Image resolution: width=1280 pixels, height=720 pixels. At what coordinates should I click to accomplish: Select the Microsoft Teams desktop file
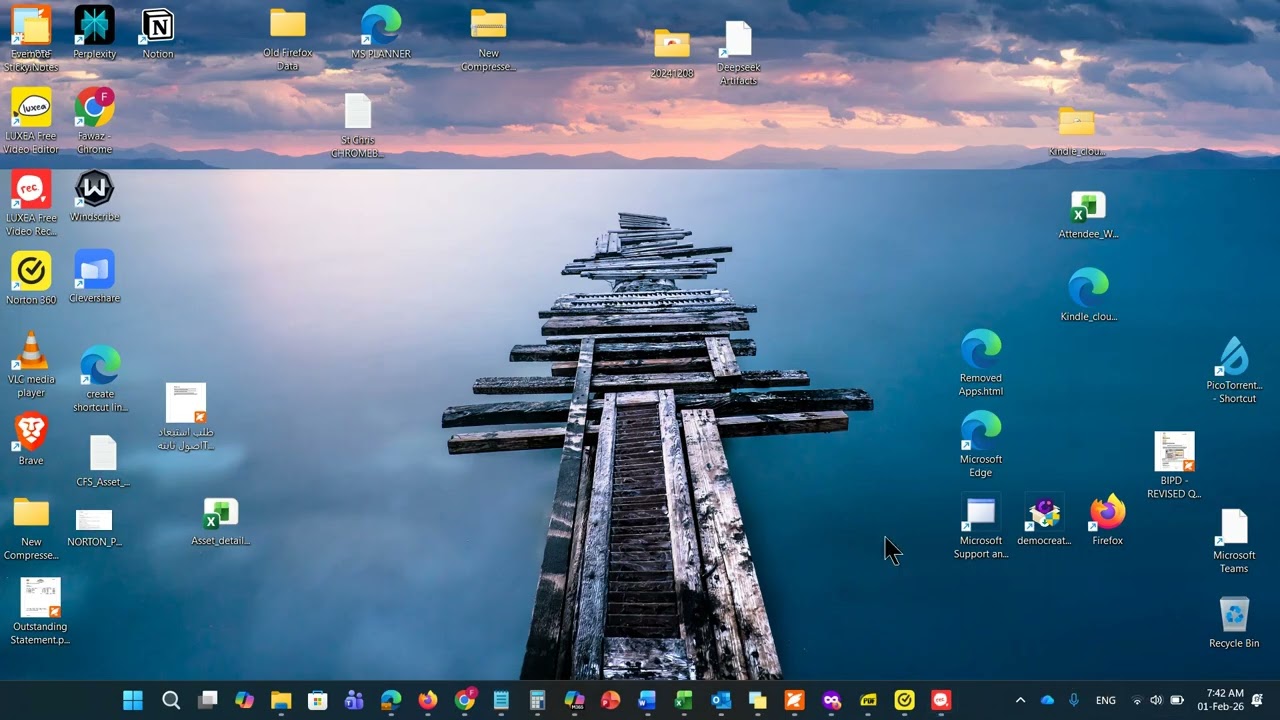tap(1234, 541)
